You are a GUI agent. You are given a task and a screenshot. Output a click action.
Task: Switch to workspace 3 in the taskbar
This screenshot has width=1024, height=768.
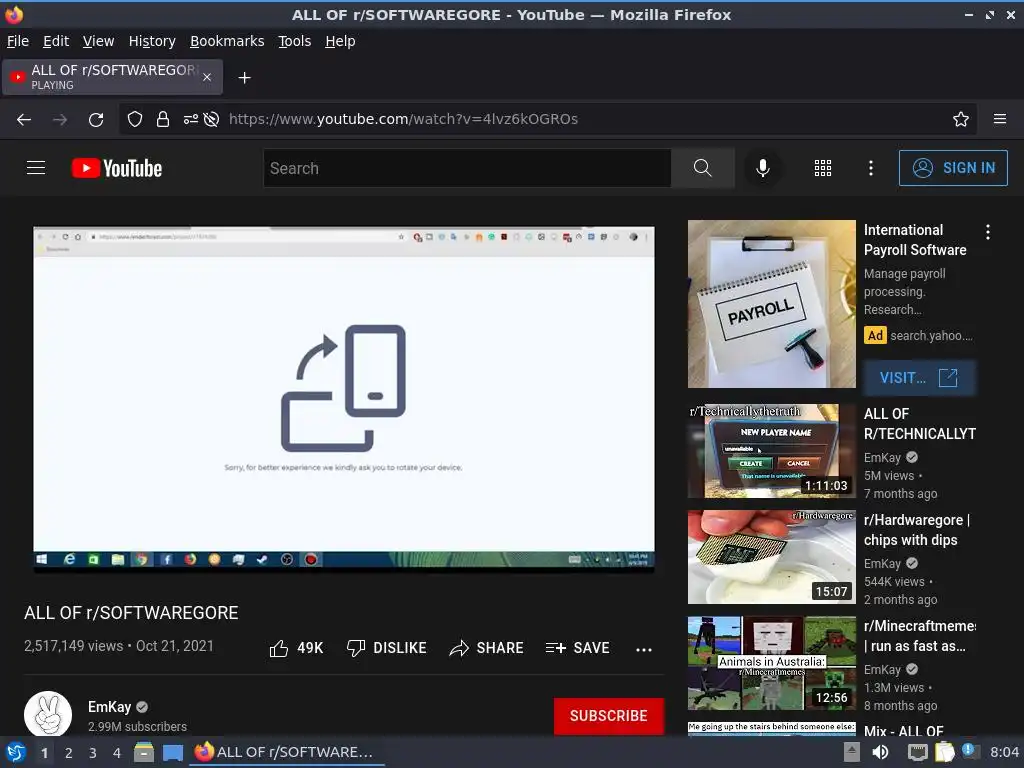93,753
